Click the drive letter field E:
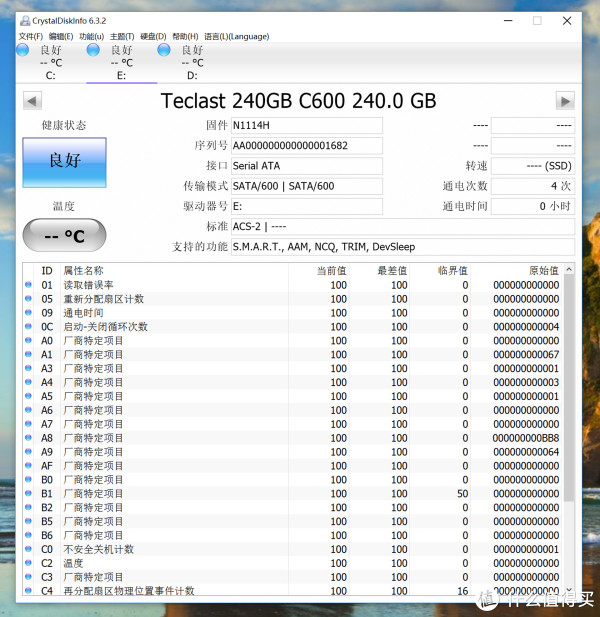The width and height of the screenshot is (600, 617). (307, 206)
